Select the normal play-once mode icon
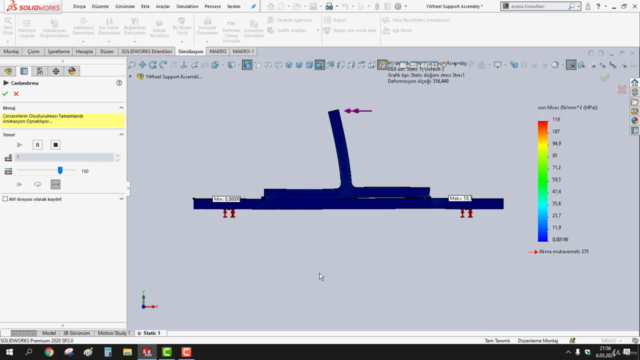The height and width of the screenshot is (360, 640). [19, 184]
